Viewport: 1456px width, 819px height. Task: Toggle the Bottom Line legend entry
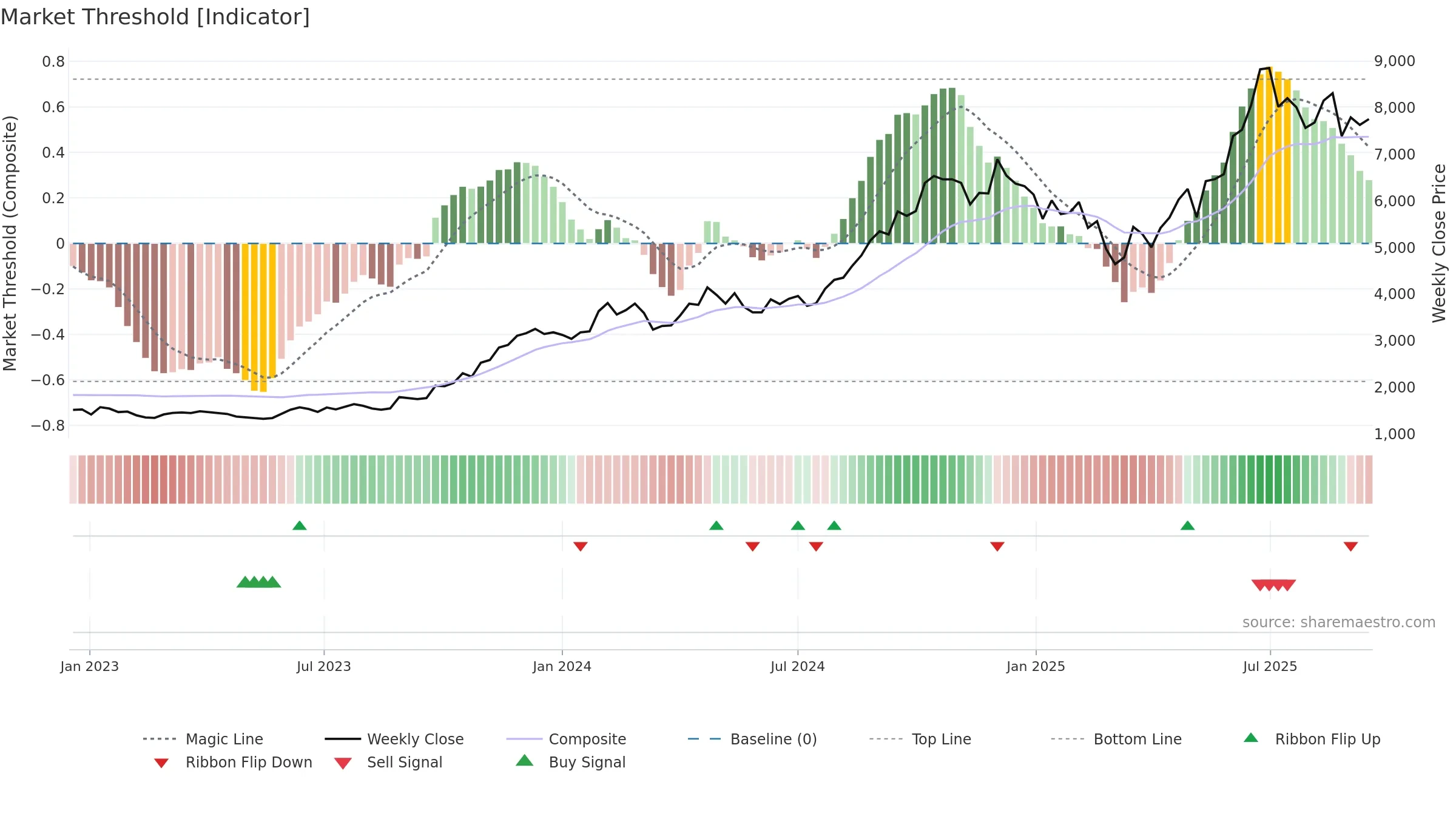(x=1116, y=739)
